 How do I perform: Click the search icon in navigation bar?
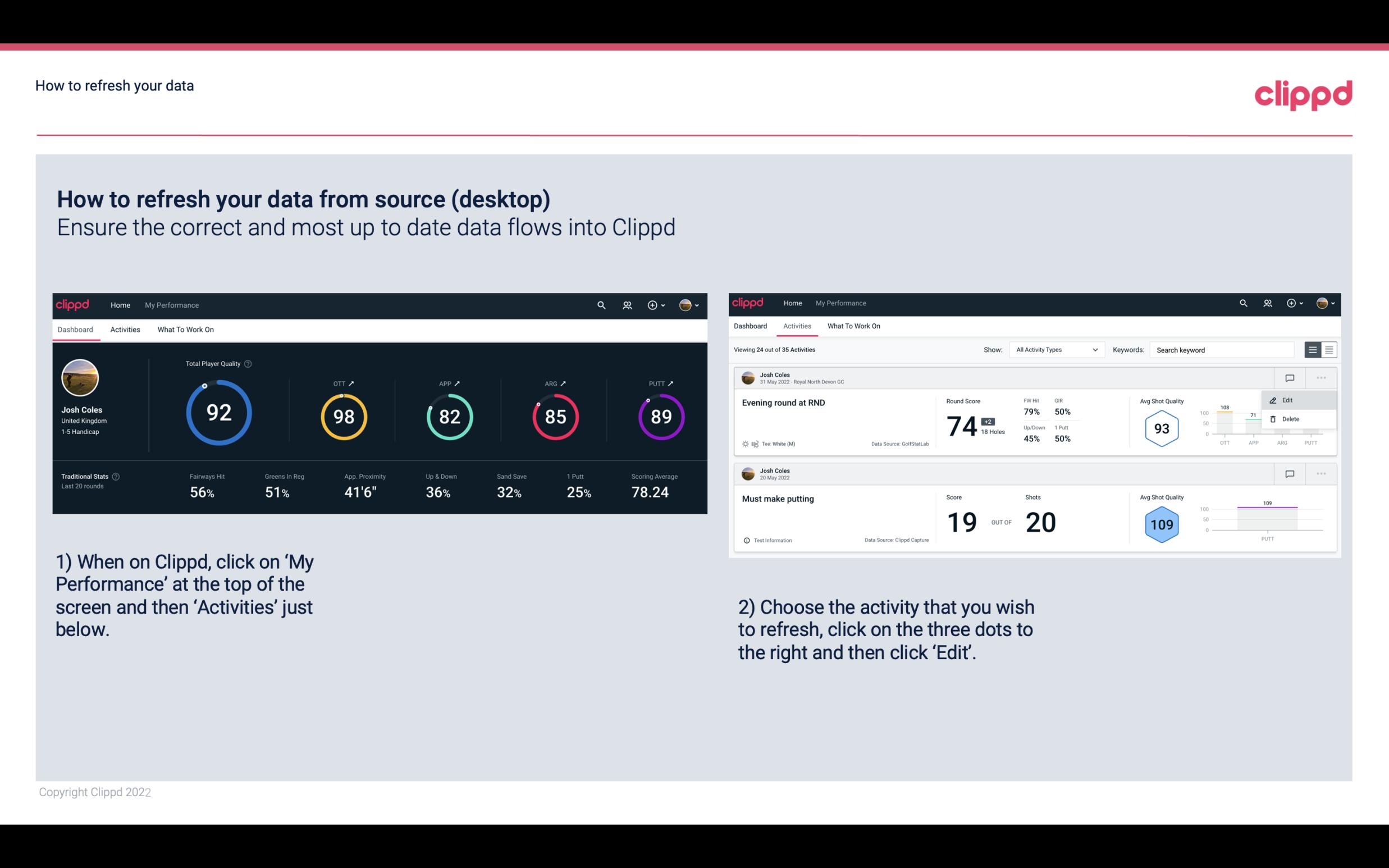coord(600,304)
